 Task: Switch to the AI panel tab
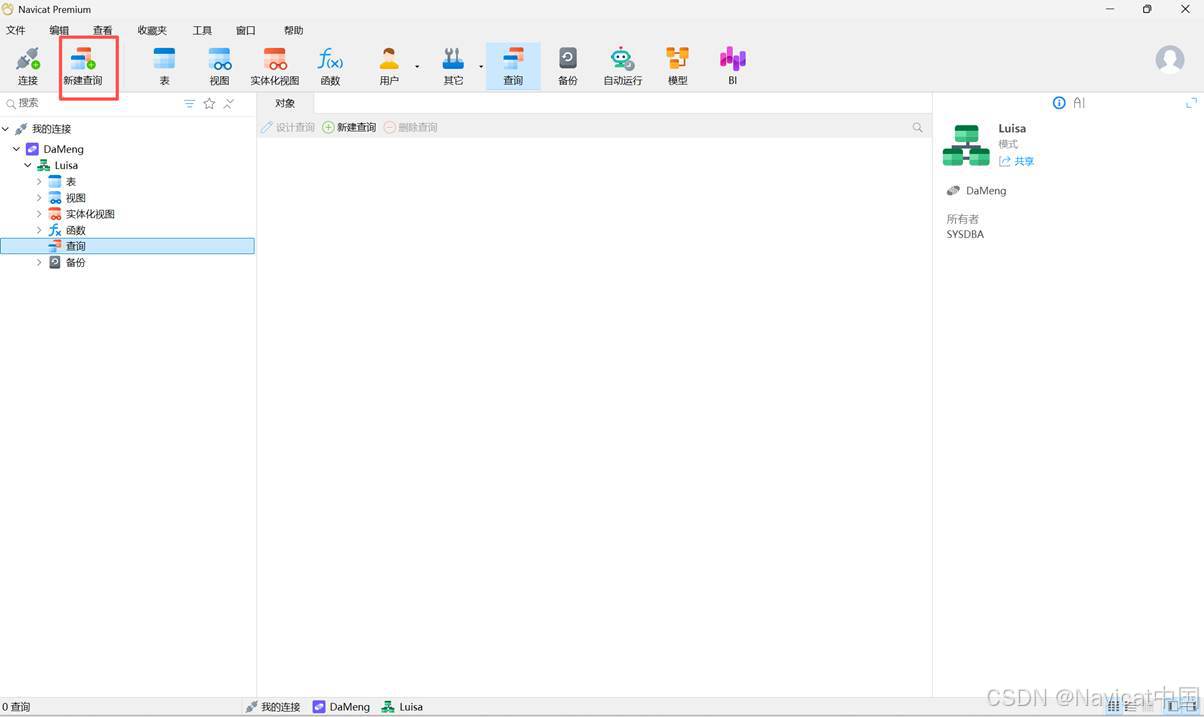(x=1079, y=103)
